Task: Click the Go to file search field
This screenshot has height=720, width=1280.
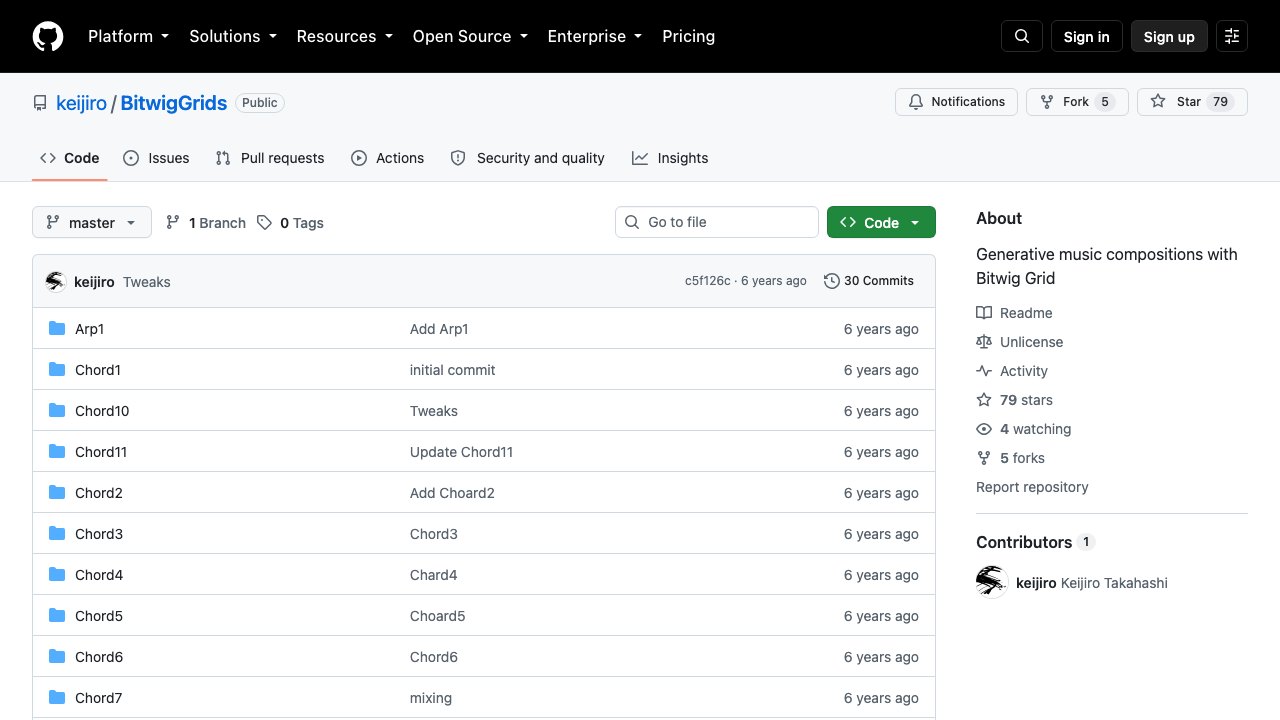Action: [717, 222]
